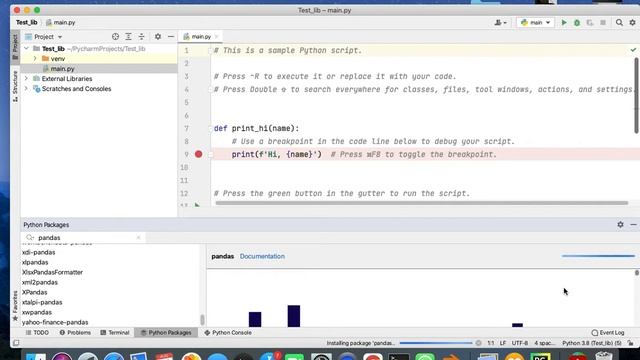The image size is (640, 360).
Task: Expand Scratches and Consoles node
Action: tap(27, 89)
